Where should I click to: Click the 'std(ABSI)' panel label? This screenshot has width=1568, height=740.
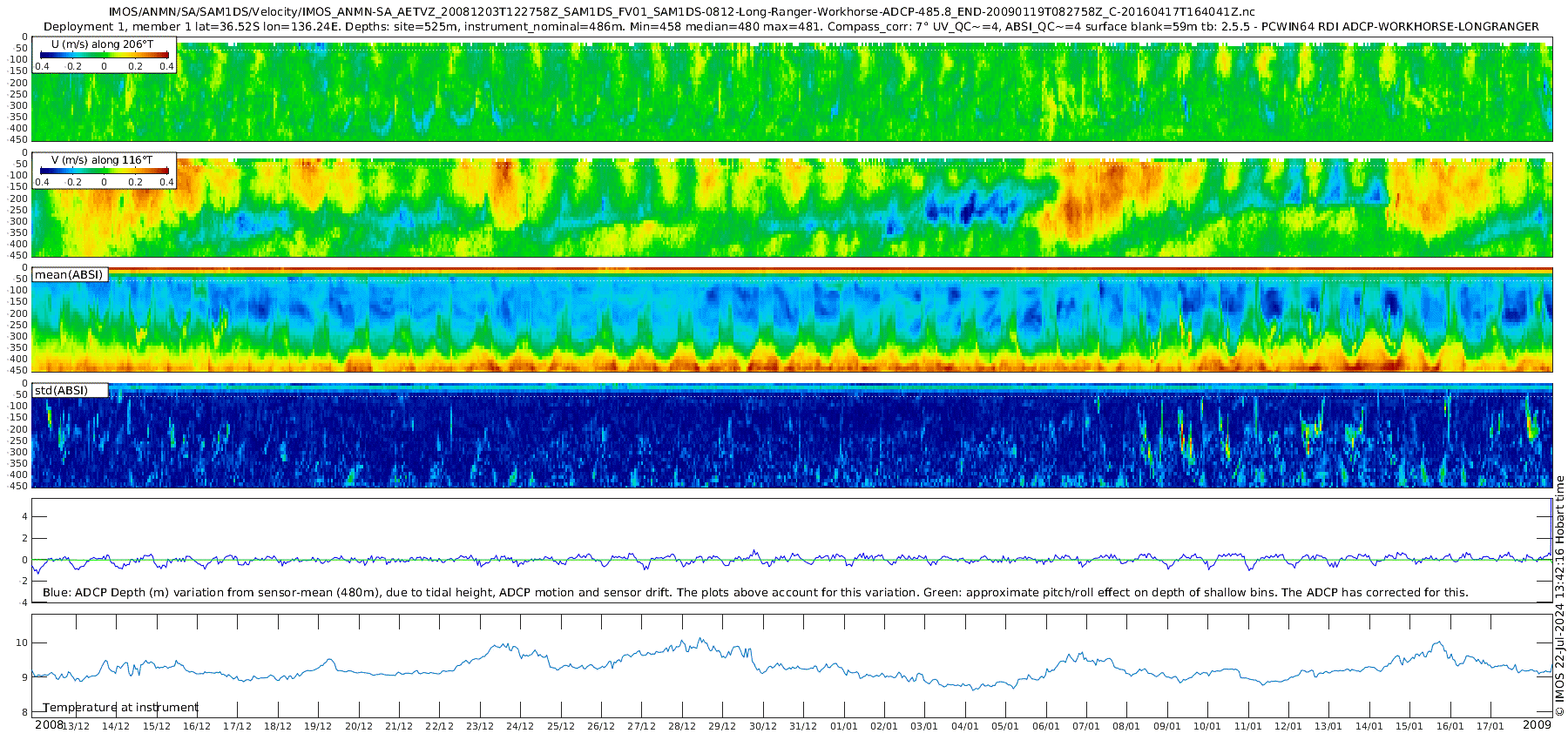pyautogui.click(x=61, y=391)
